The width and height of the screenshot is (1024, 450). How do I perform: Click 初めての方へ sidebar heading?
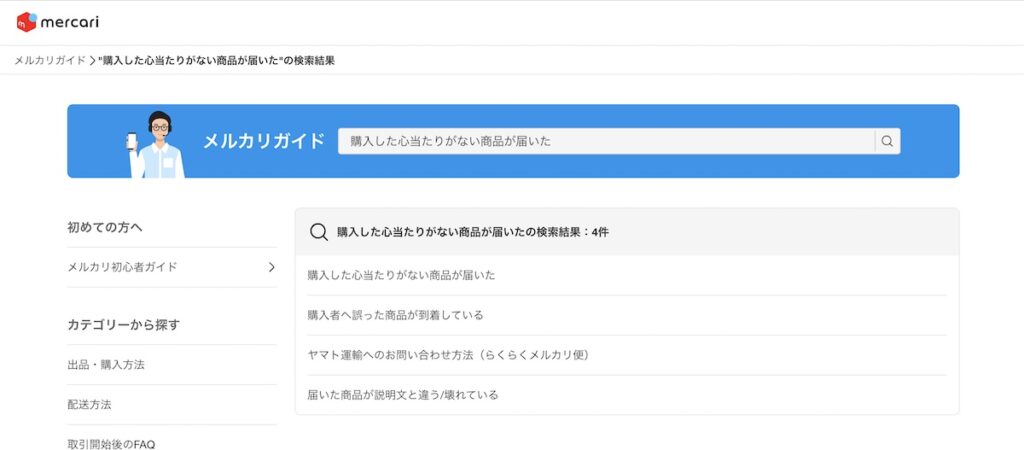(x=105, y=227)
